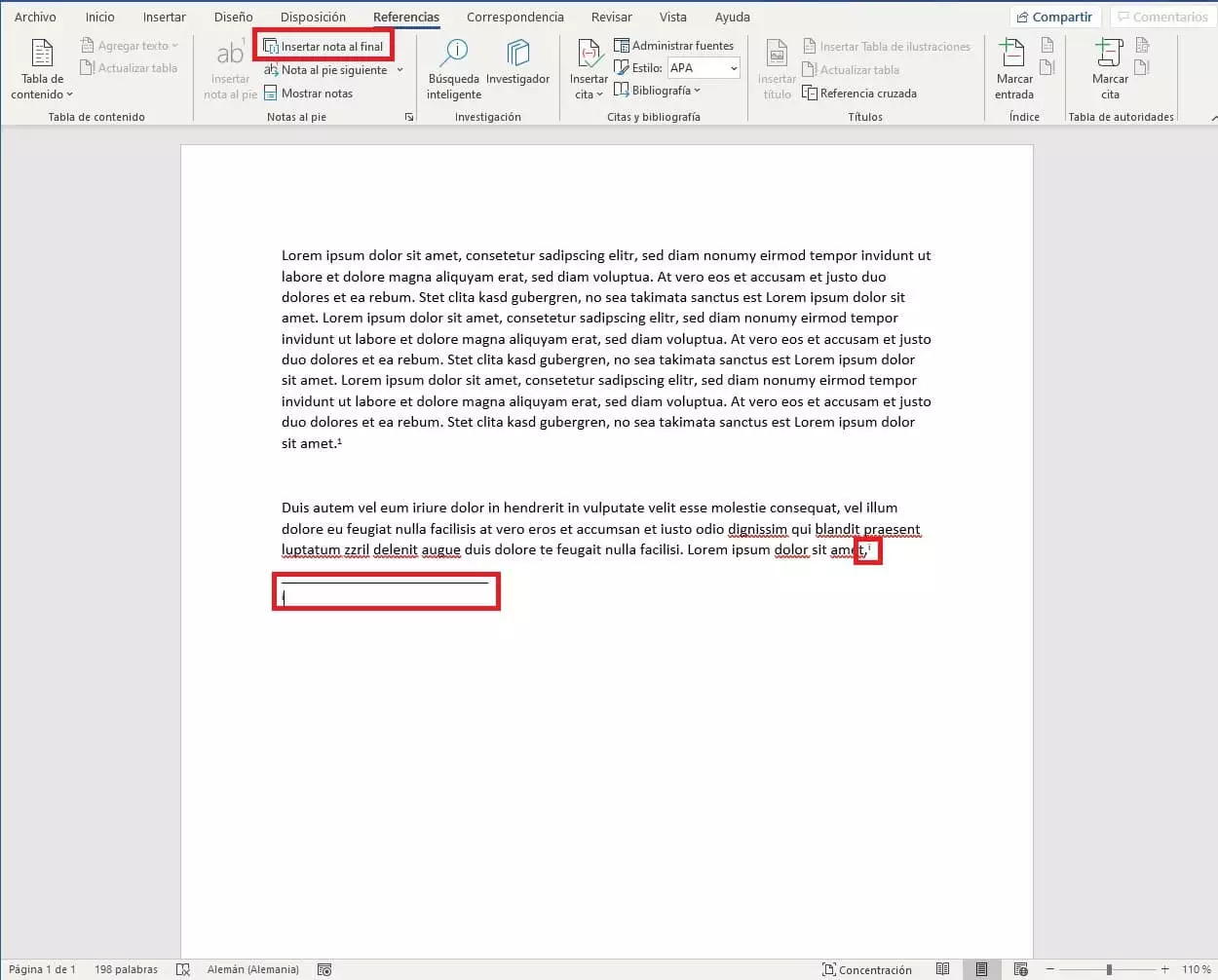Open Búsqueda inteligente

click(x=453, y=70)
